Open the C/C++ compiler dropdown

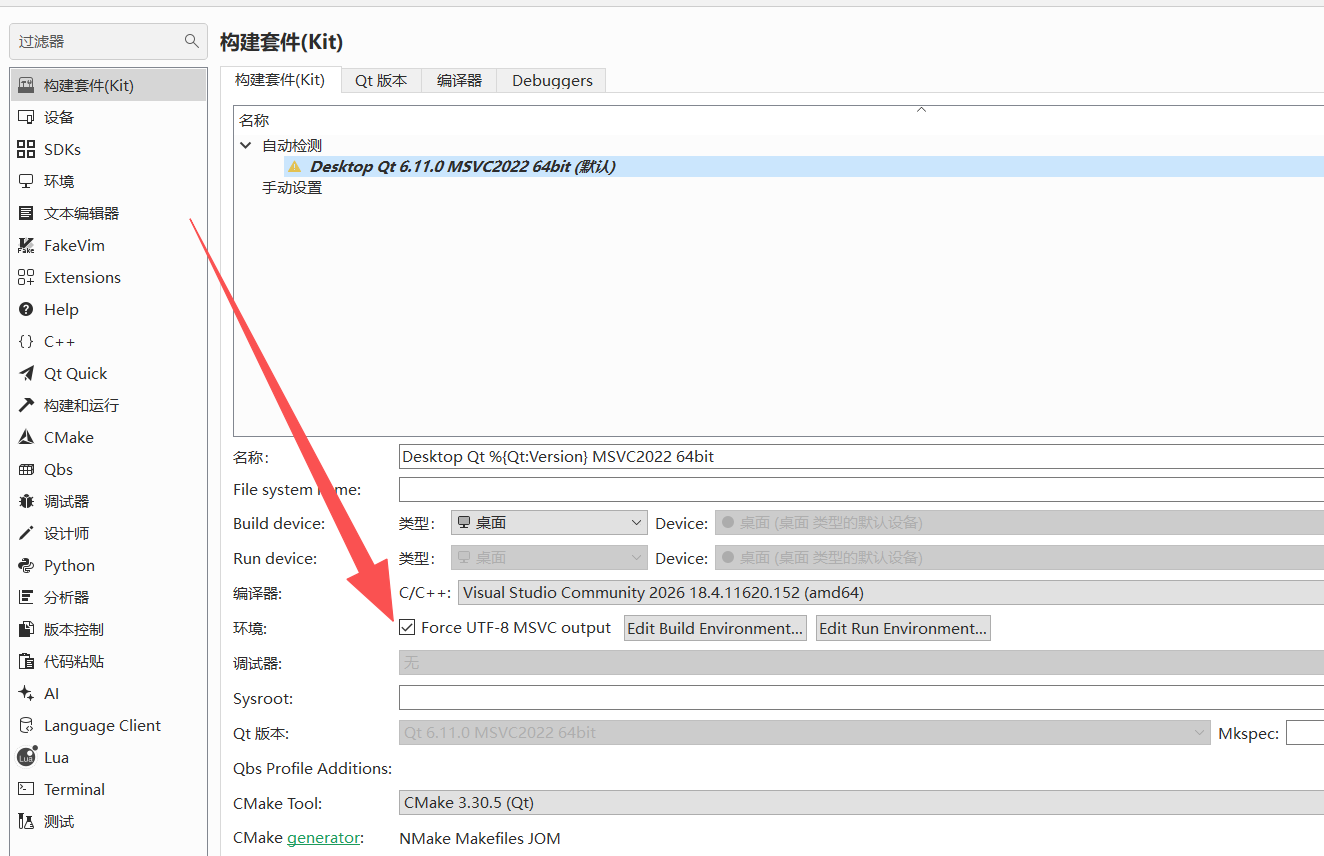tap(890, 593)
